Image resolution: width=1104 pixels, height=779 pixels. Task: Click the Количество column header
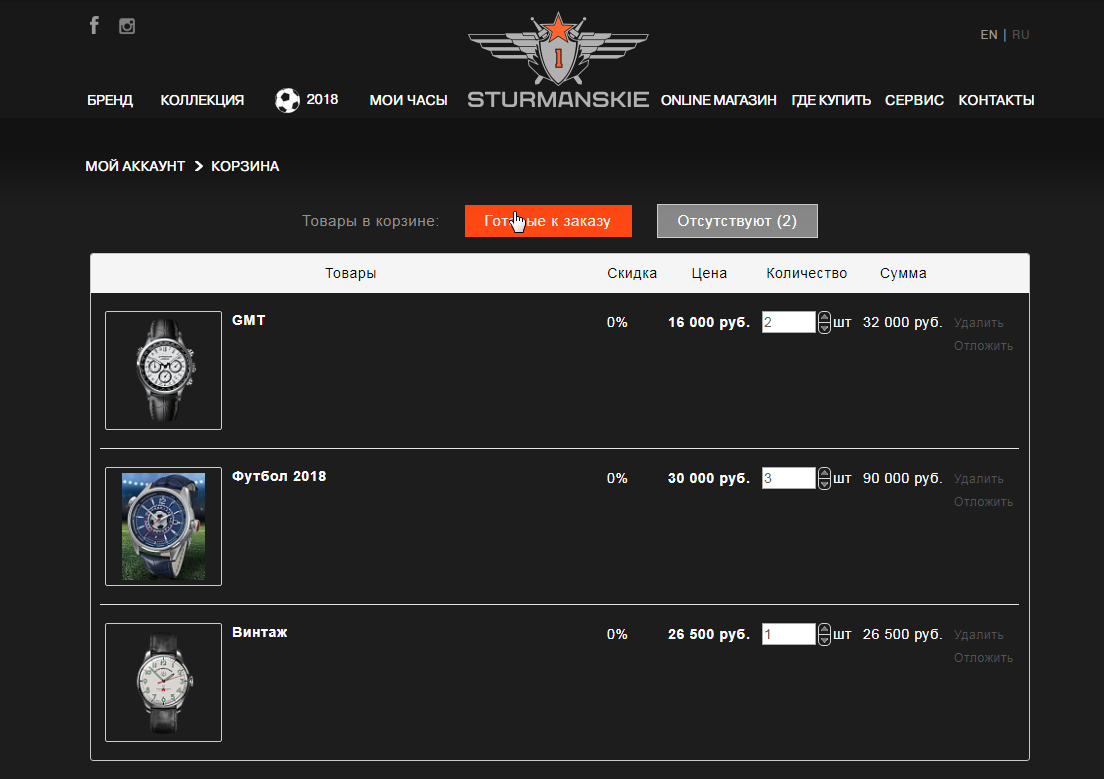807,273
